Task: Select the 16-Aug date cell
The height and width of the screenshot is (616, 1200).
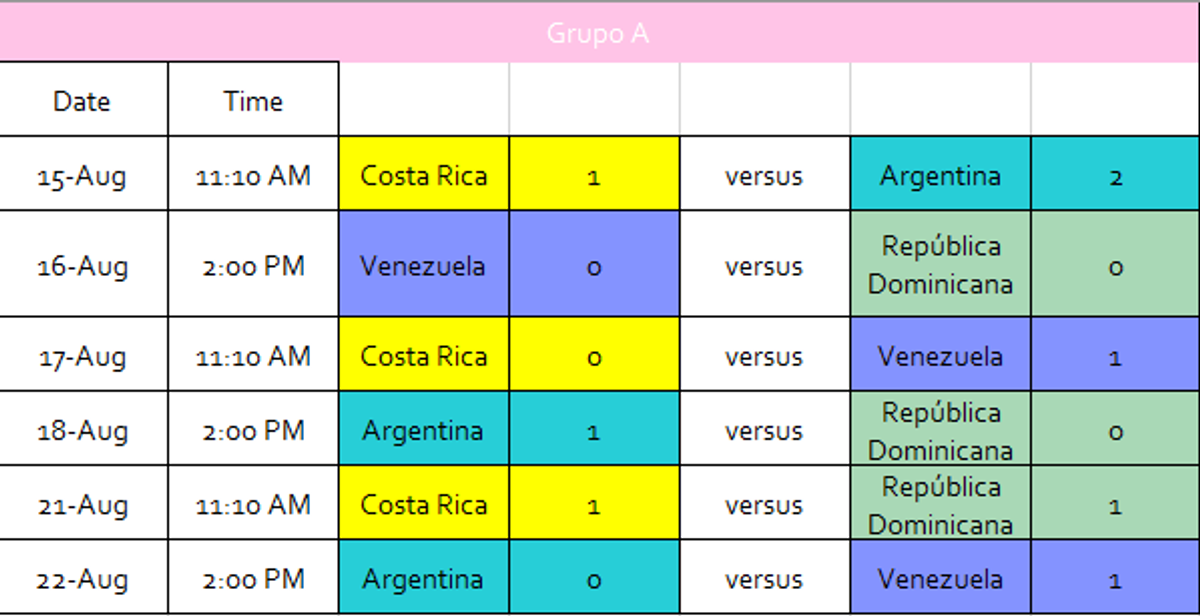Action: click(84, 265)
